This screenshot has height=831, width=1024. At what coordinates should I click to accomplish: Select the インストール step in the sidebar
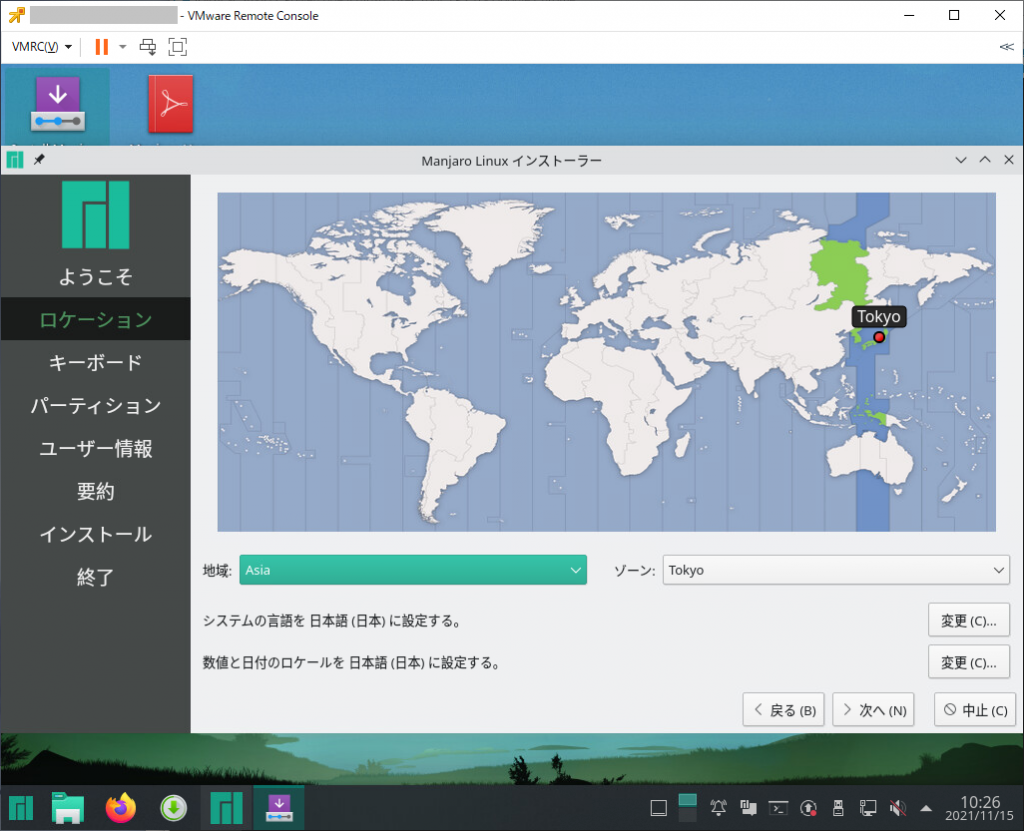95,534
